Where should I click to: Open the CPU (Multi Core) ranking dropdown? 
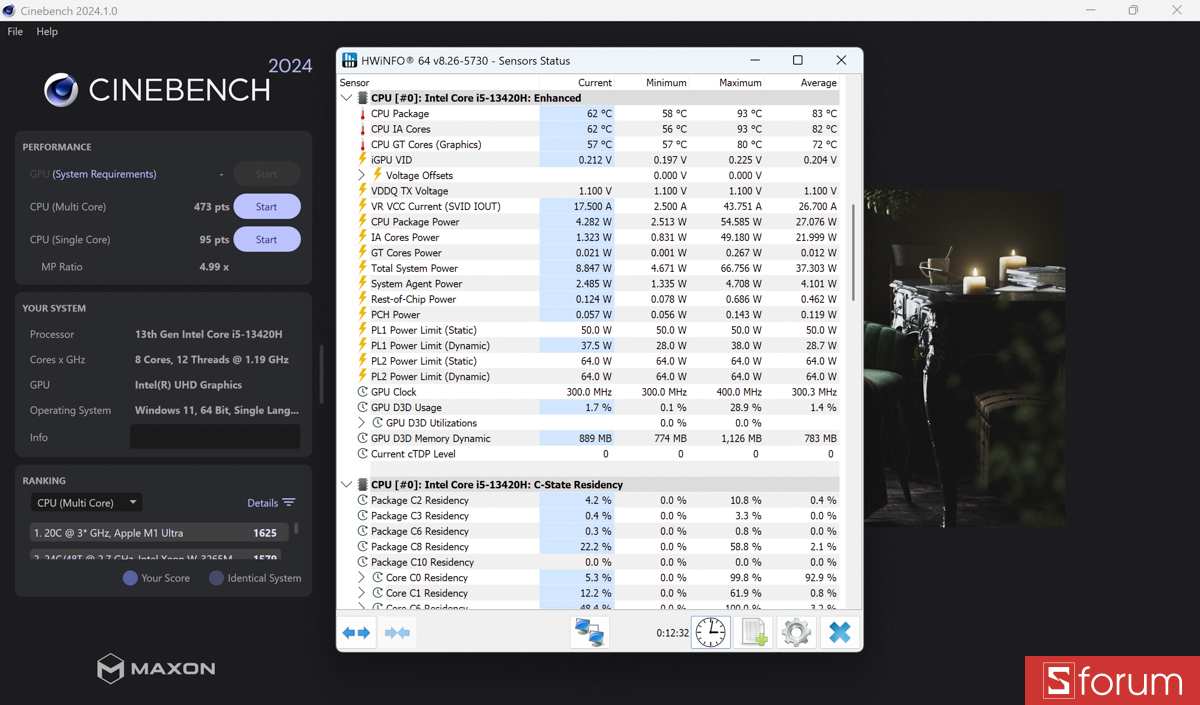click(85, 502)
